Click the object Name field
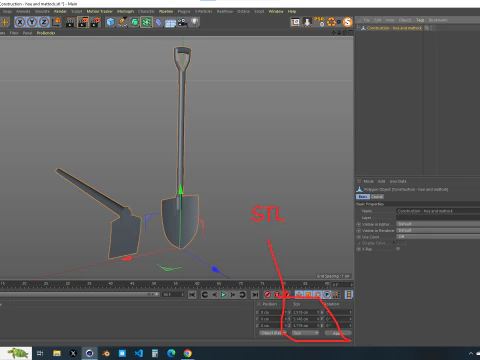Viewport: 480px width, 360px height. pyautogui.click(x=438, y=211)
